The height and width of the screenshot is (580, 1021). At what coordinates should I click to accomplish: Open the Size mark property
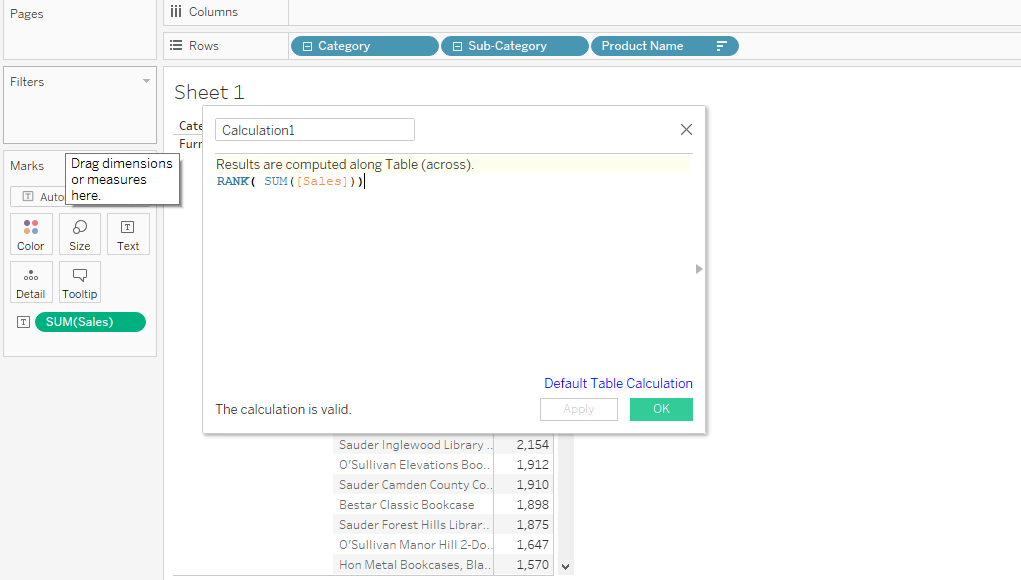click(80, 234)
